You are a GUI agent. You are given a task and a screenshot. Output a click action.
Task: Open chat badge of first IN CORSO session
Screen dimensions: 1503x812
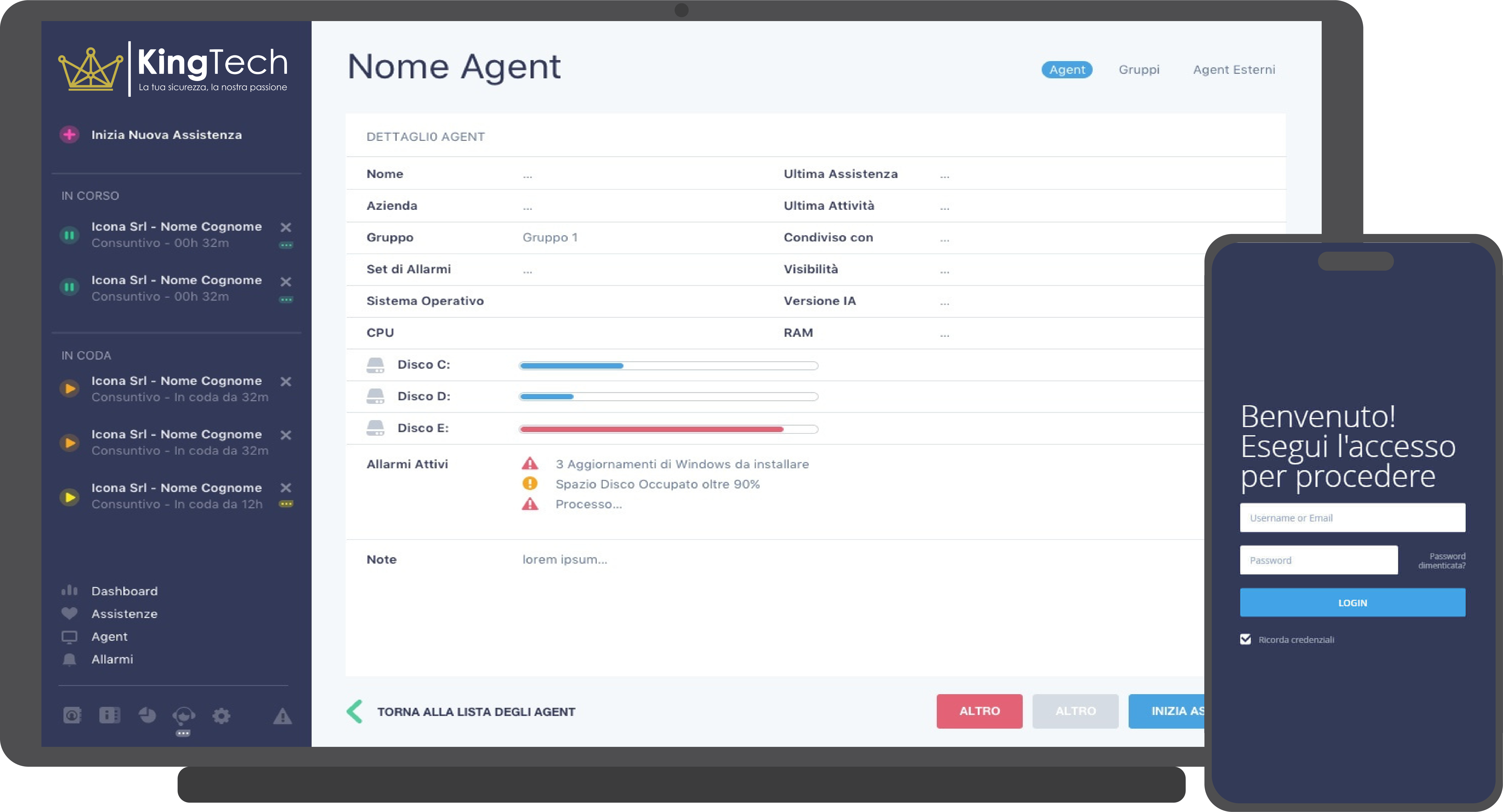(x=286, y=245)
